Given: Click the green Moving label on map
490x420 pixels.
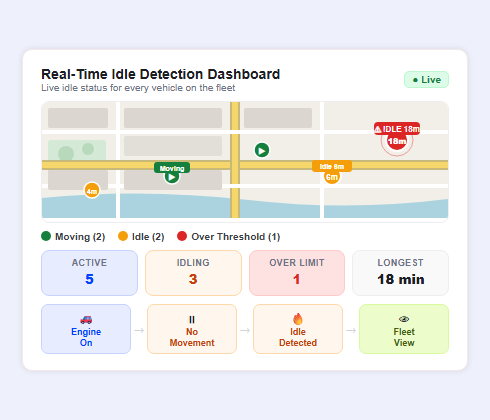Looking at the screenshot, I should click(x=172, y=168).
